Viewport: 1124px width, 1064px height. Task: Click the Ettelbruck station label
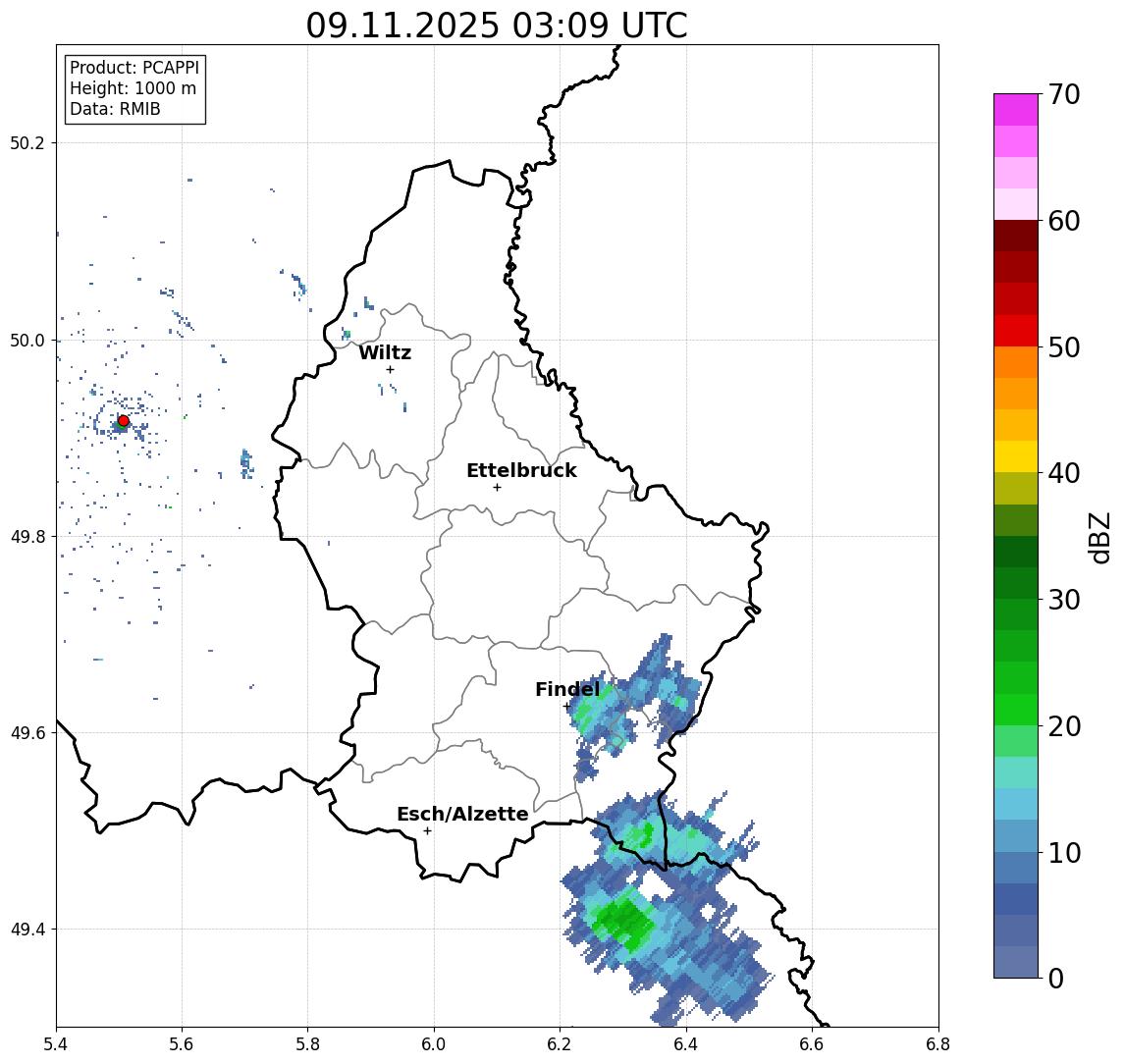click(521, 470)
